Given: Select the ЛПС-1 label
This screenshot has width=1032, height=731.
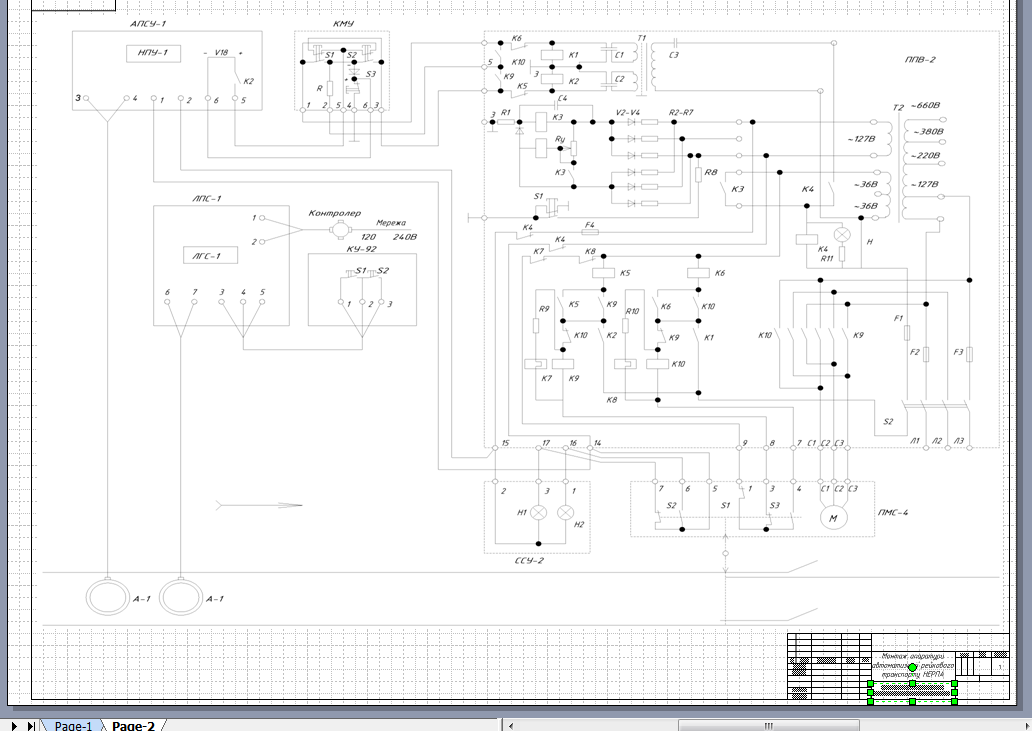Looking at the screenshot, I should pyautogui.click(x=207, y=198).
